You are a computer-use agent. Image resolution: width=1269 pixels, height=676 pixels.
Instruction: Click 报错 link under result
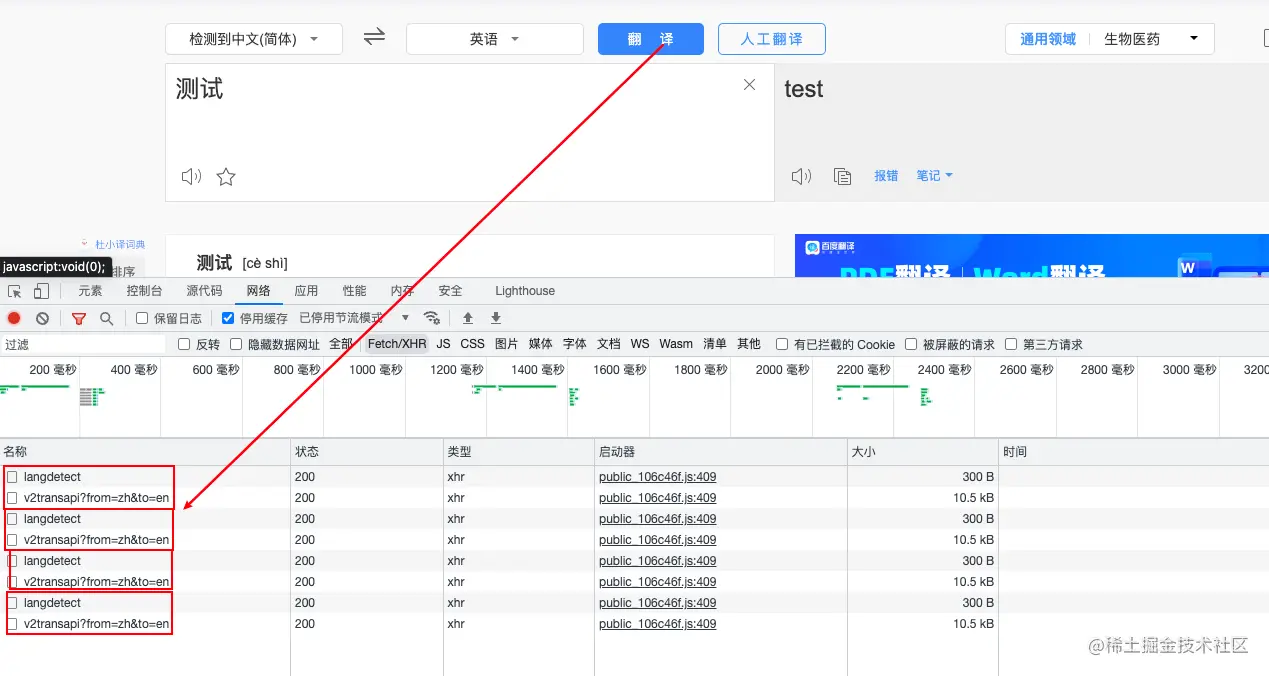click(x=886, y=176)
